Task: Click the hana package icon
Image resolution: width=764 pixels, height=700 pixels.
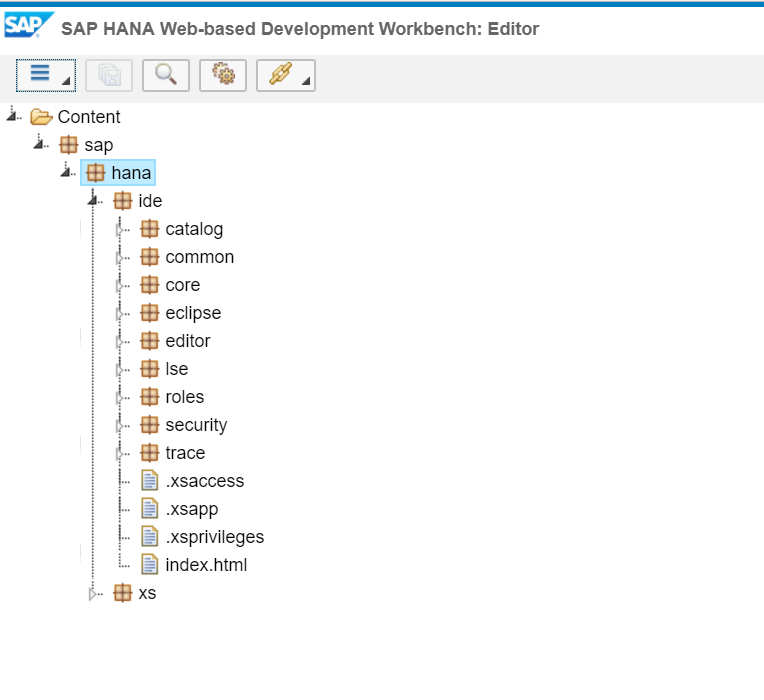Action: [x=96, y=173]
